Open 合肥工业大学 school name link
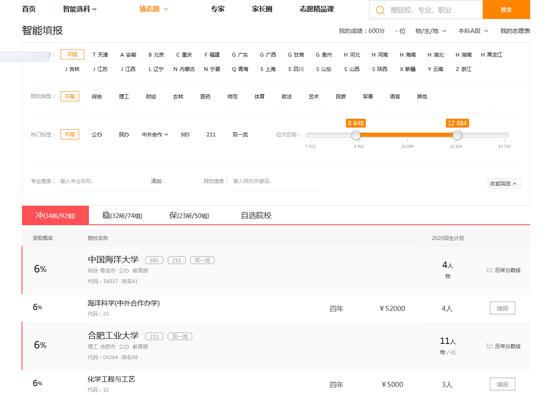550x395 pixels. [113, 336]
